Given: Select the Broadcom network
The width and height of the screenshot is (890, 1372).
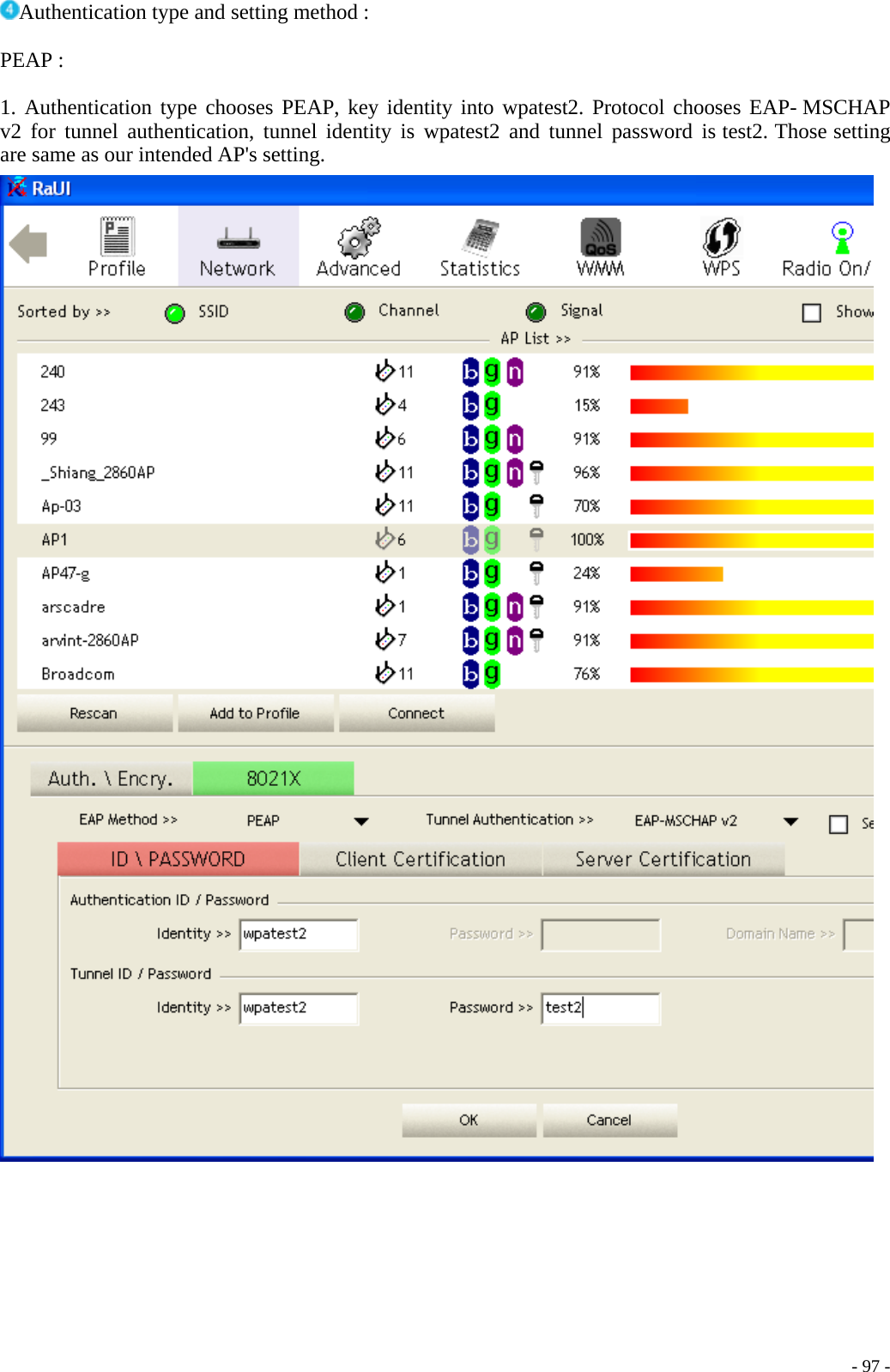Looking at the screenshot, I should pos(445,674).
